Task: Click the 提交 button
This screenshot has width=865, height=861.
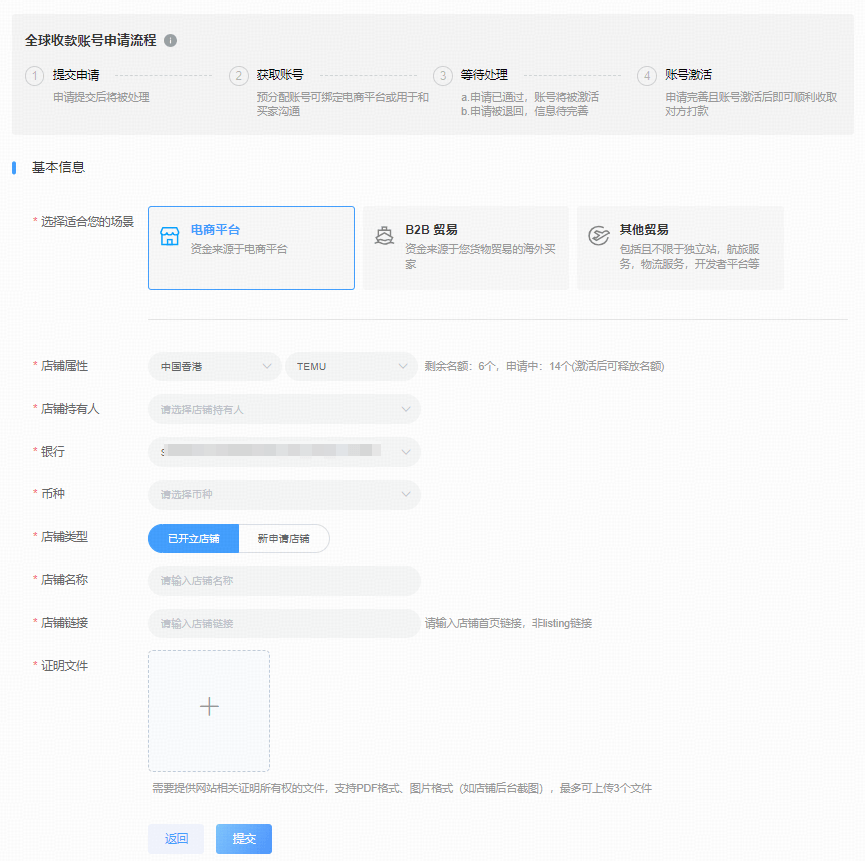Action: coord(244,838)
